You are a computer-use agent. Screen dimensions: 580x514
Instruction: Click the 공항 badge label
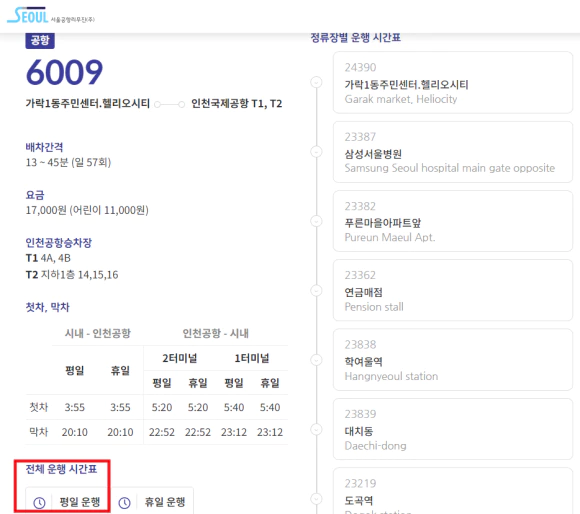pyautogui.click(x=40, y=40)
